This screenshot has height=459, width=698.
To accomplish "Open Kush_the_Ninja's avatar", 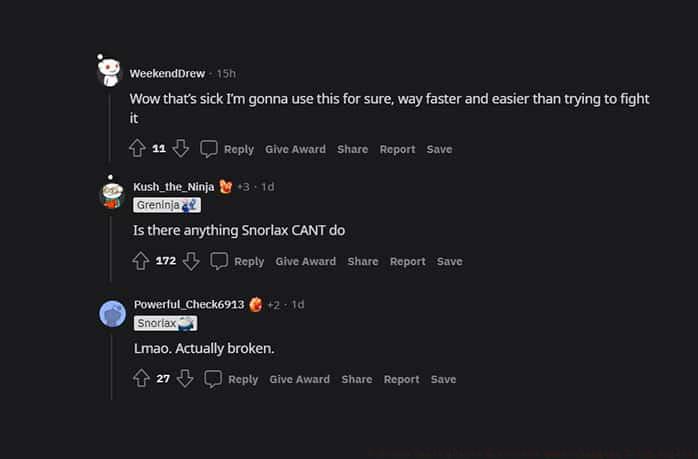I will (112, 192).
